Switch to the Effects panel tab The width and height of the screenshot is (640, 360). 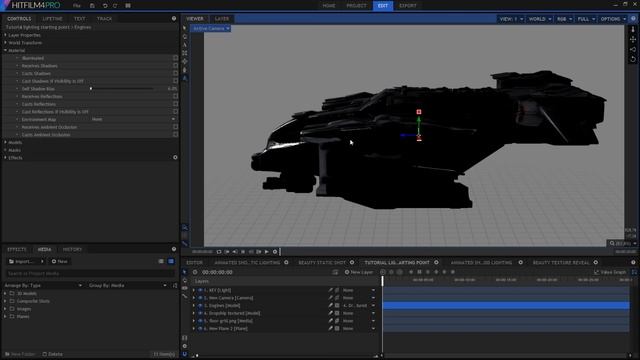tap(17, 249)
